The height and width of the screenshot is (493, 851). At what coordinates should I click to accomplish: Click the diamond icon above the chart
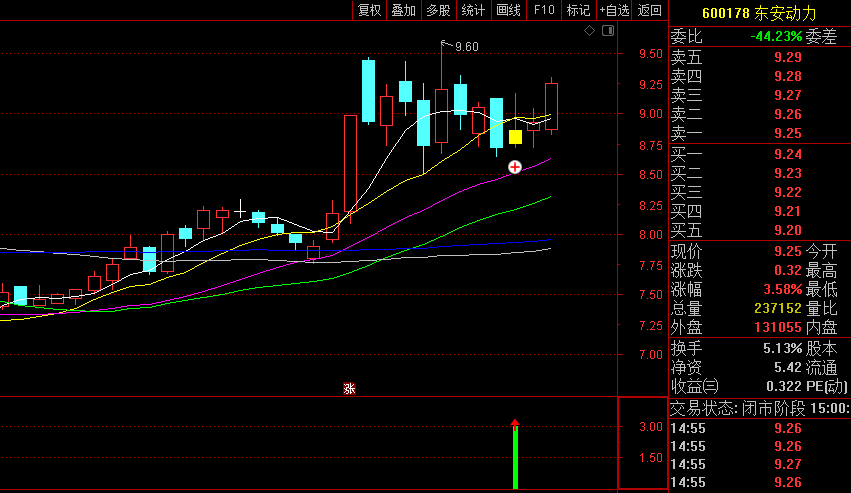click(589, 31)
